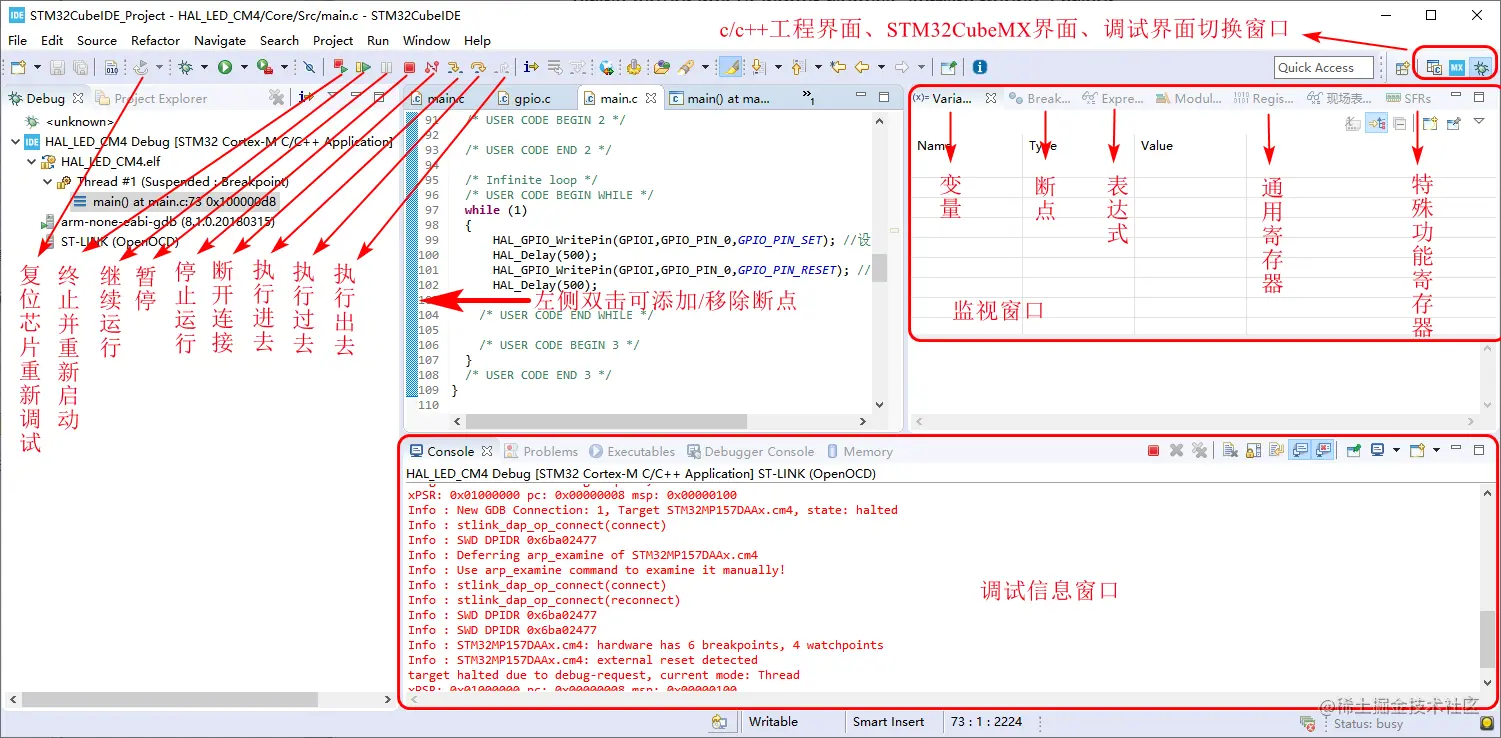Image resolution: width=1501 pixels, height=738 pixels.
Task: Click the New file wizard icon
Action: tap(18, 67)
